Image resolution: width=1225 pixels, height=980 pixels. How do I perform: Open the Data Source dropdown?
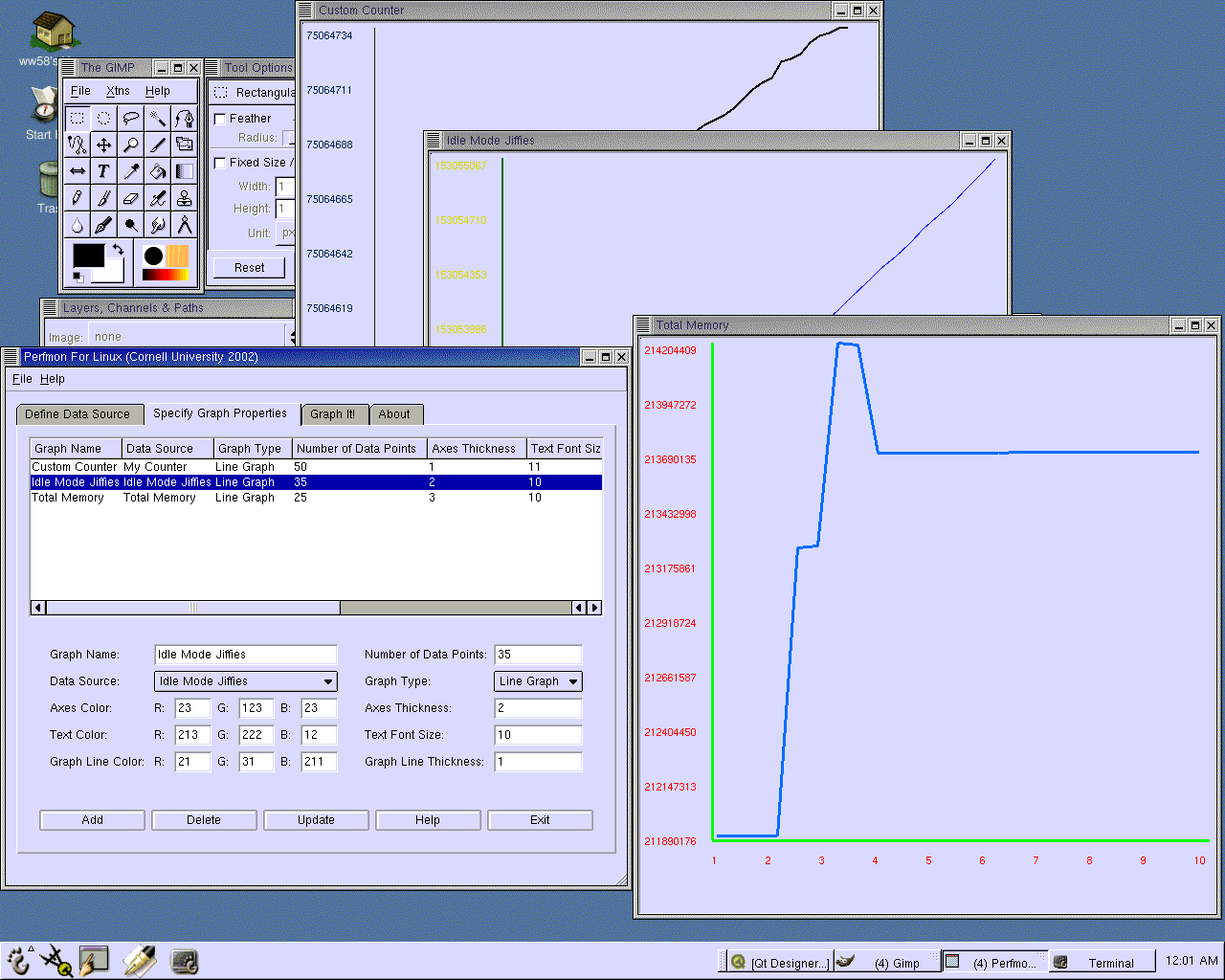pos(245,681)
